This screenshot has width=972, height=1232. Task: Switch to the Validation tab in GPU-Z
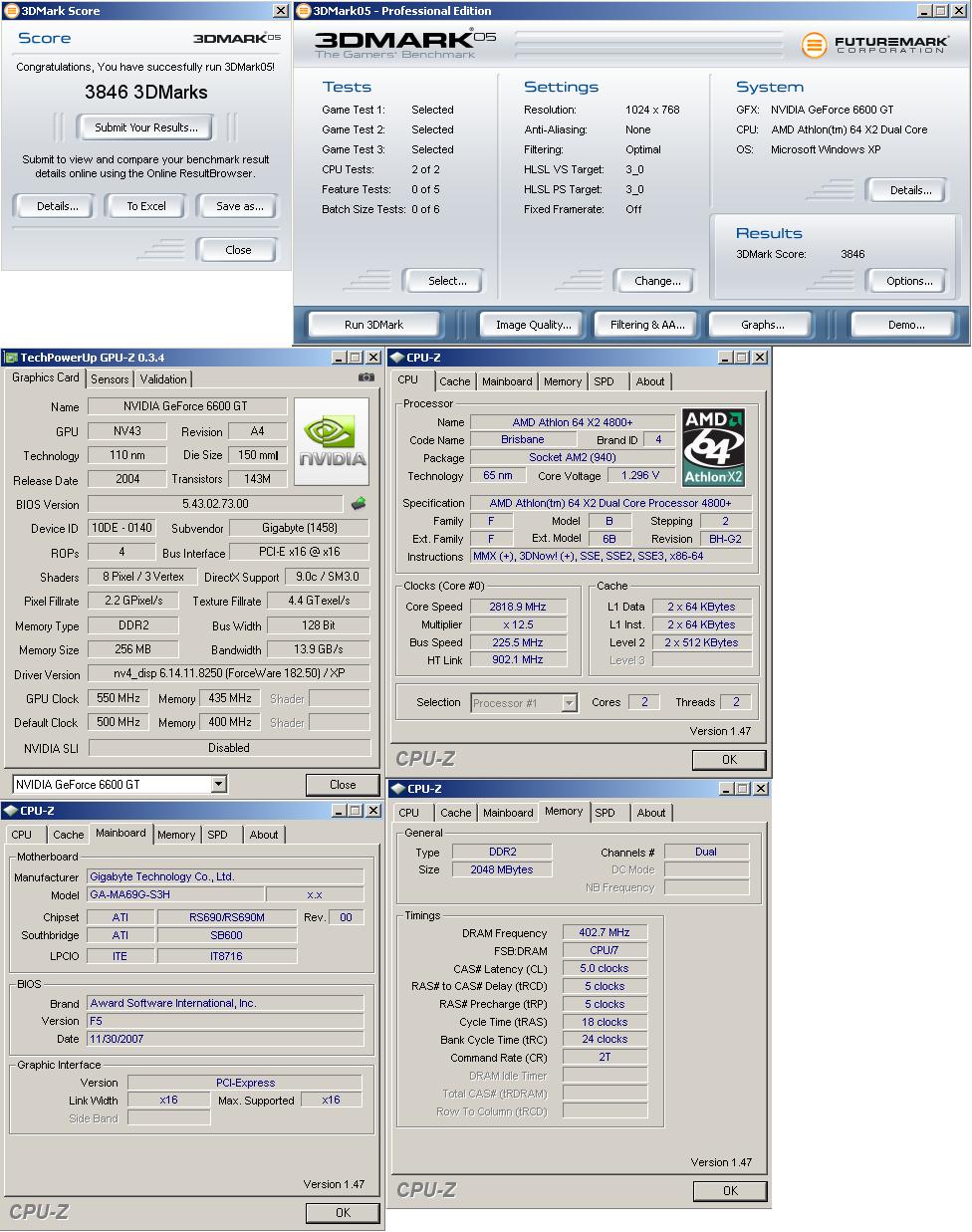coord(163,379)
